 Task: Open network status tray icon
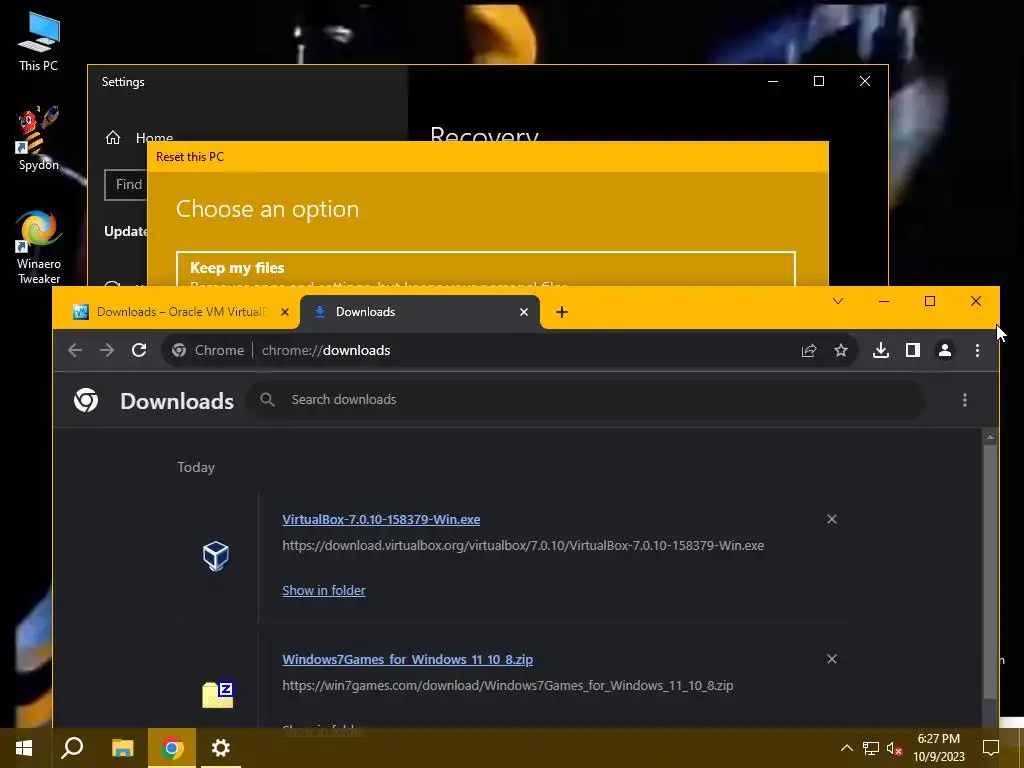coord(871,748)
